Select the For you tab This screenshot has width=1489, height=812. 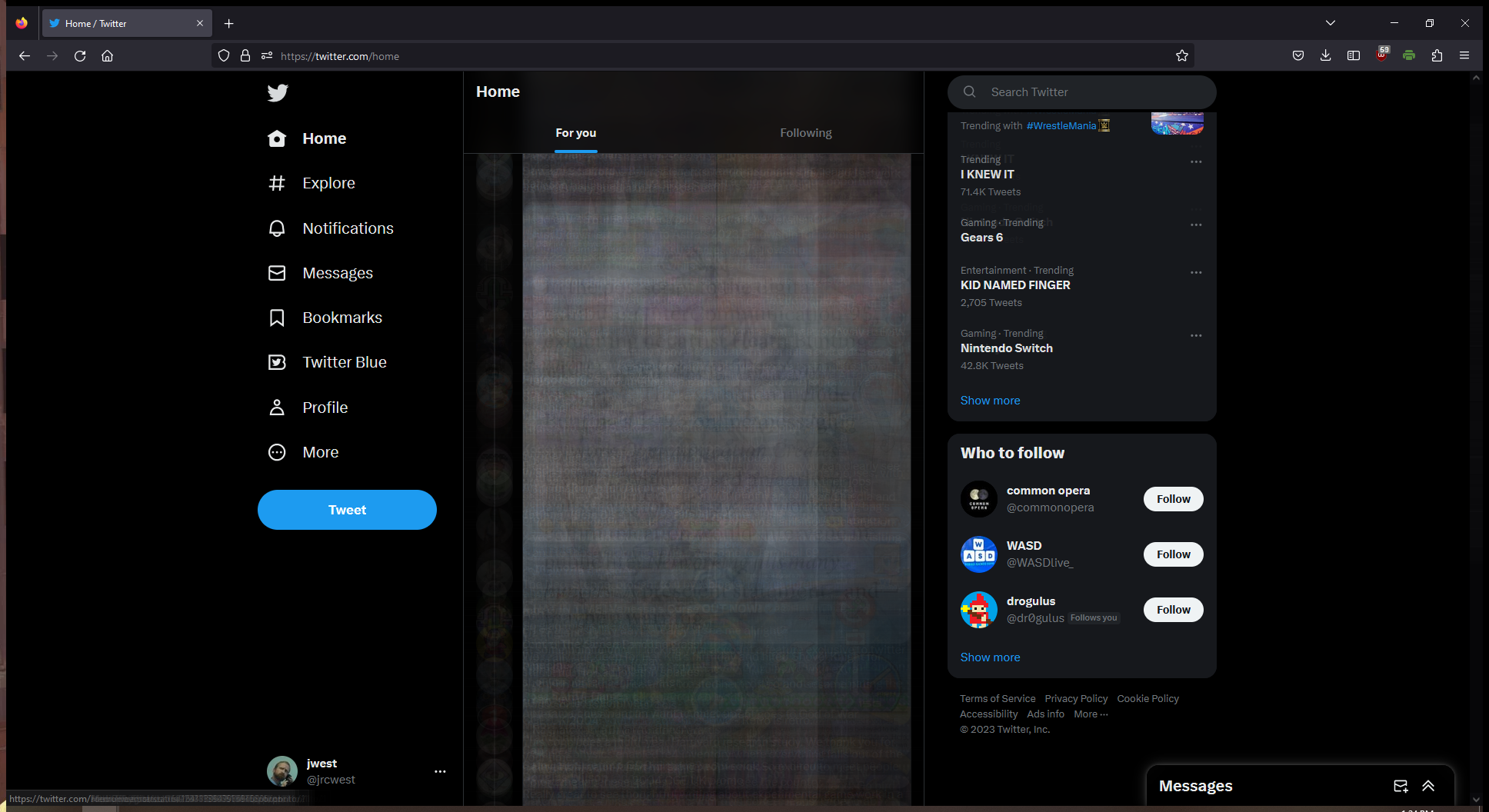click(575, 133)
